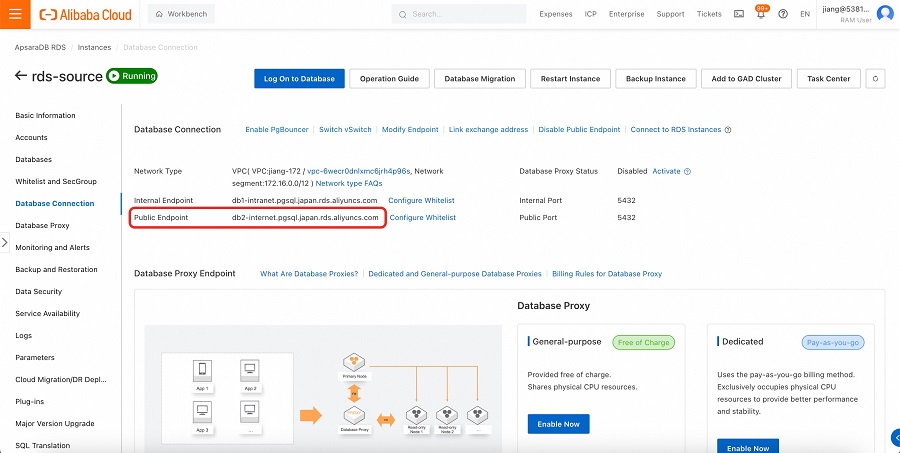Open the notifications bell with 99+ badge

[x=760, y=14]
